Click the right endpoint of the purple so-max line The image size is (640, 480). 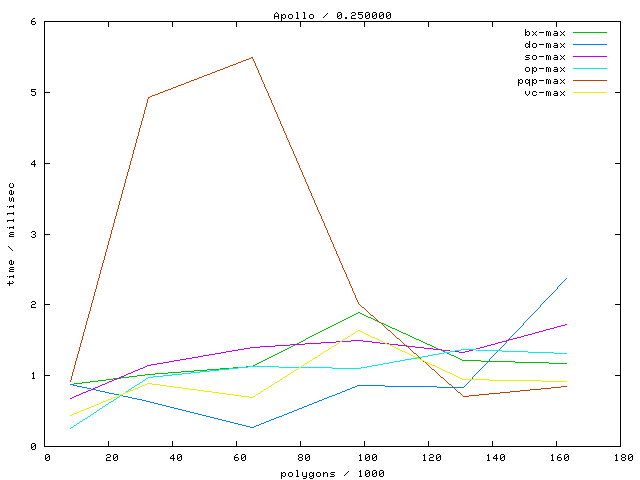click(567, 324)
